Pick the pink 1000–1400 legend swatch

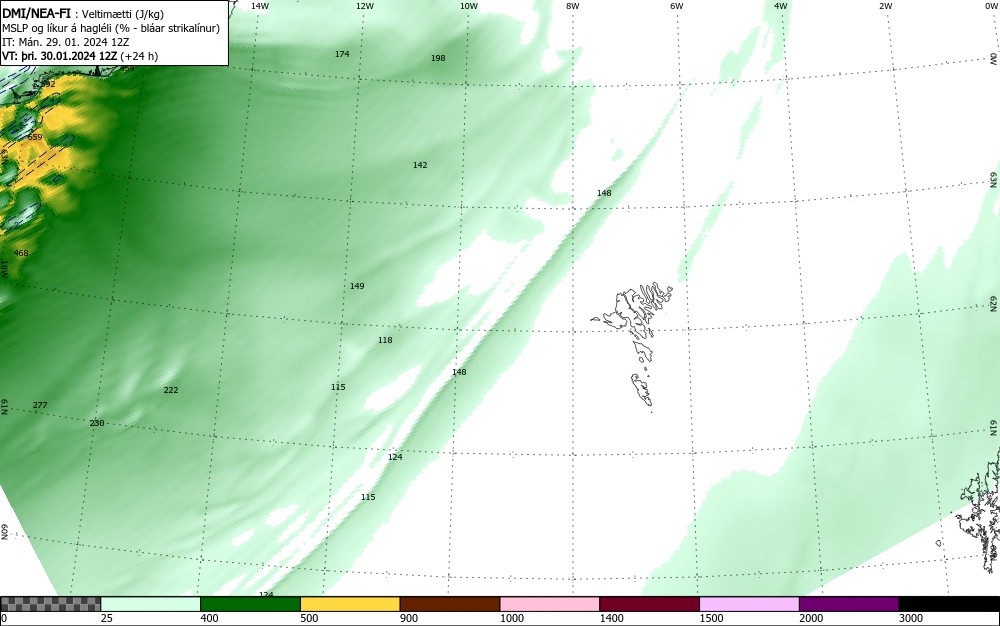(550, 604)
